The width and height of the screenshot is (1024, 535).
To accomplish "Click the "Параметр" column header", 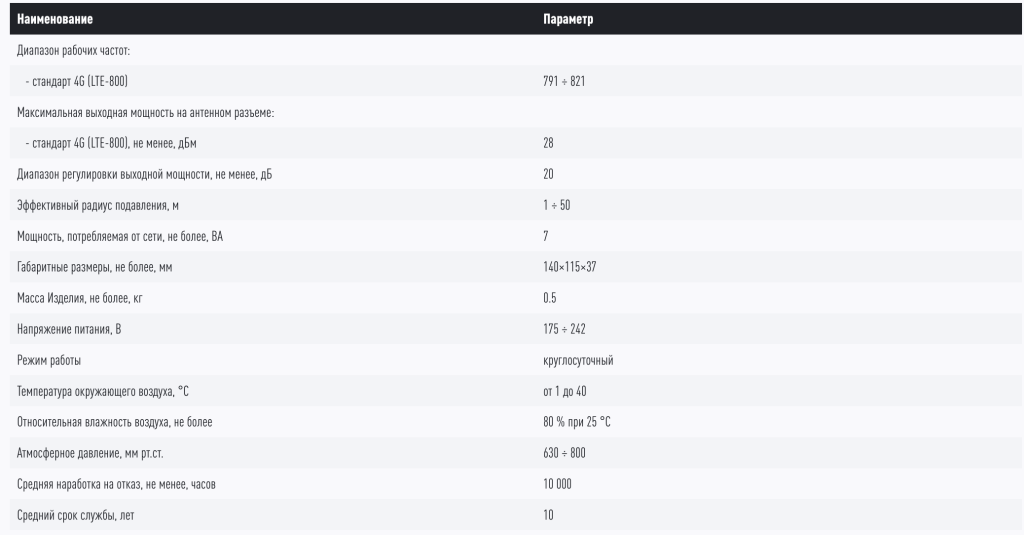I will [x=568, y=19].
